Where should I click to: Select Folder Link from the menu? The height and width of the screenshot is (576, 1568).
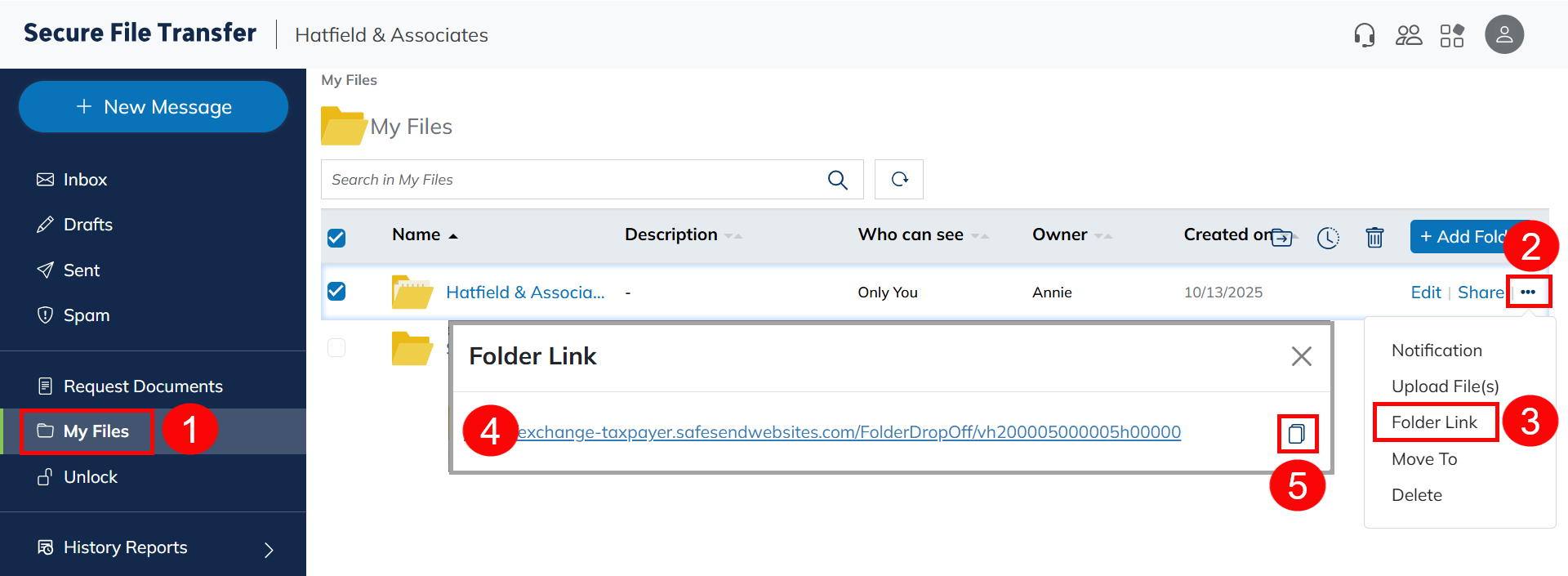tap(1434, 422)
